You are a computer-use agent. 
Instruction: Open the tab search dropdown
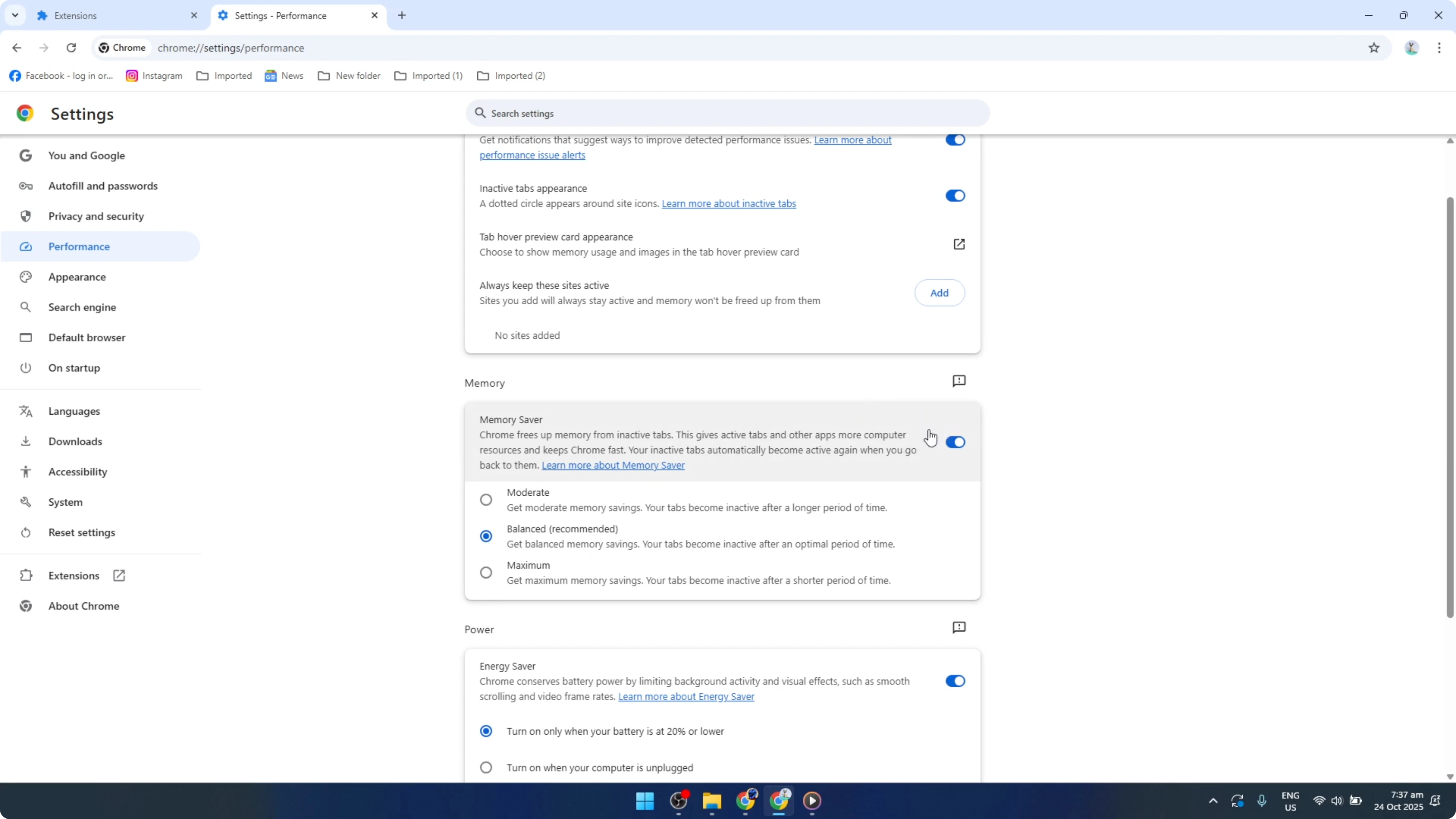pyautogui.click(x=15, y=15)
